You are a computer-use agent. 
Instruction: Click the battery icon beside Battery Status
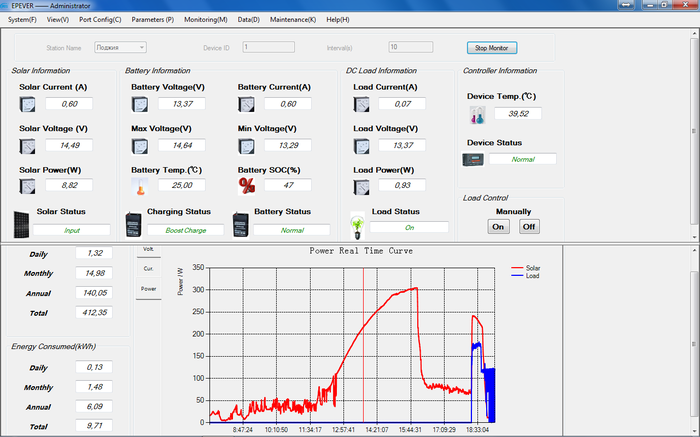[x=240, y=223]
